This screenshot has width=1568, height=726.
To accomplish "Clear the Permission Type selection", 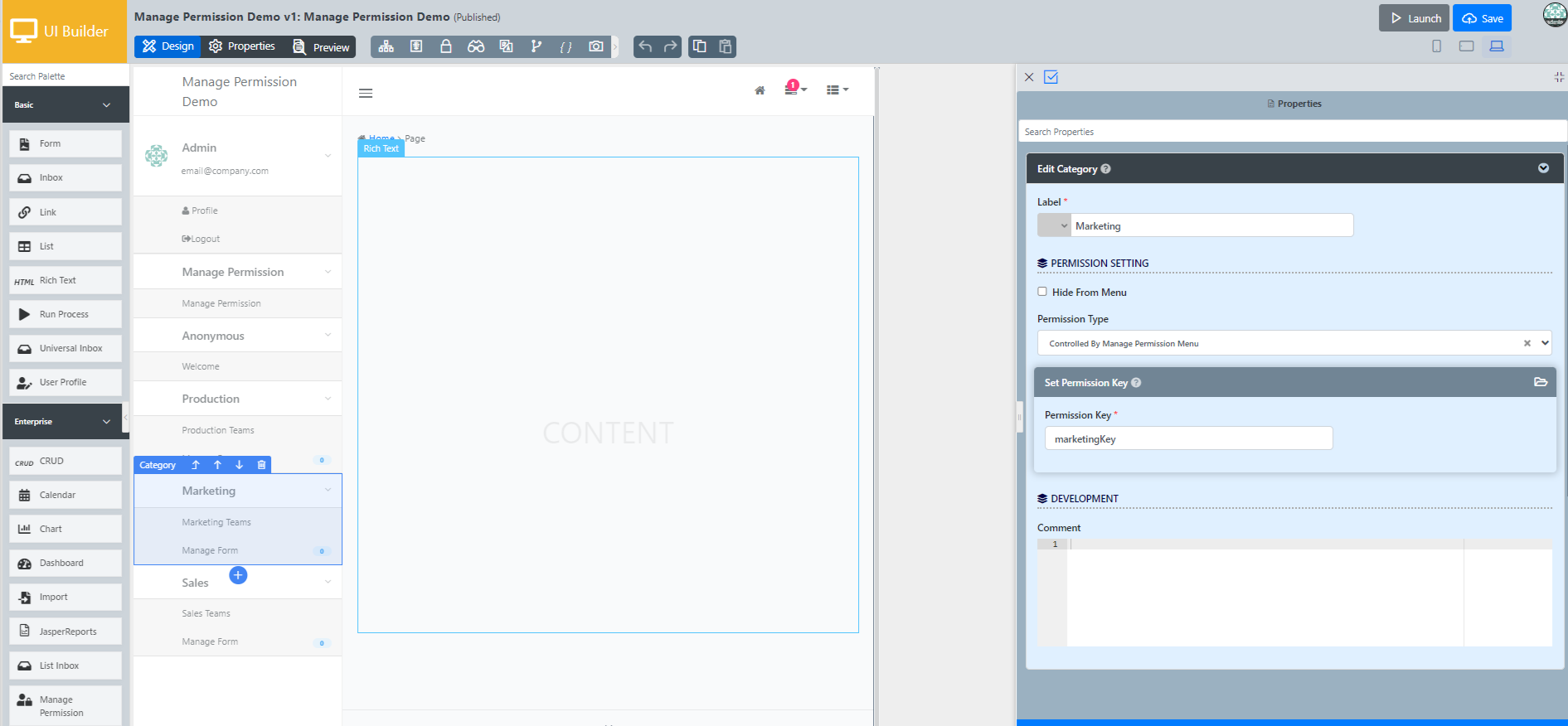I will (x=1527, y=343).
